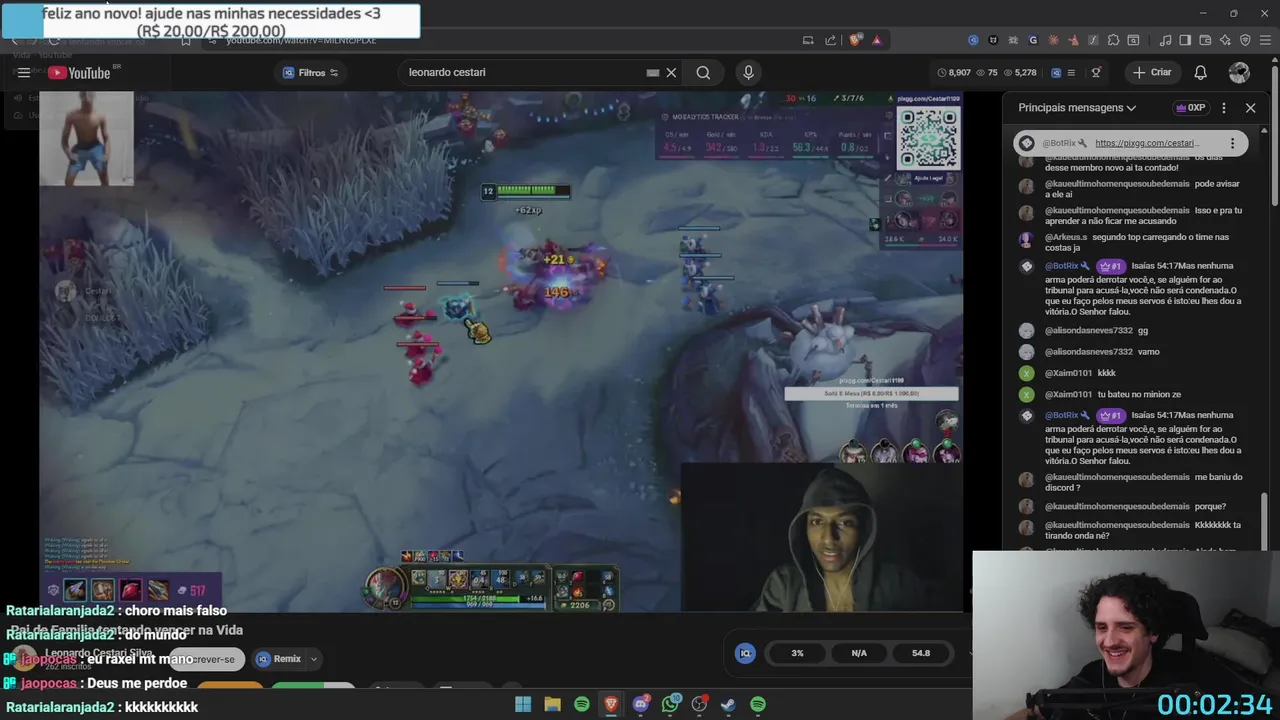Open the notifications bell
The width and height of the screenshot is (1280, 720).
click(x=1200, y=72)
